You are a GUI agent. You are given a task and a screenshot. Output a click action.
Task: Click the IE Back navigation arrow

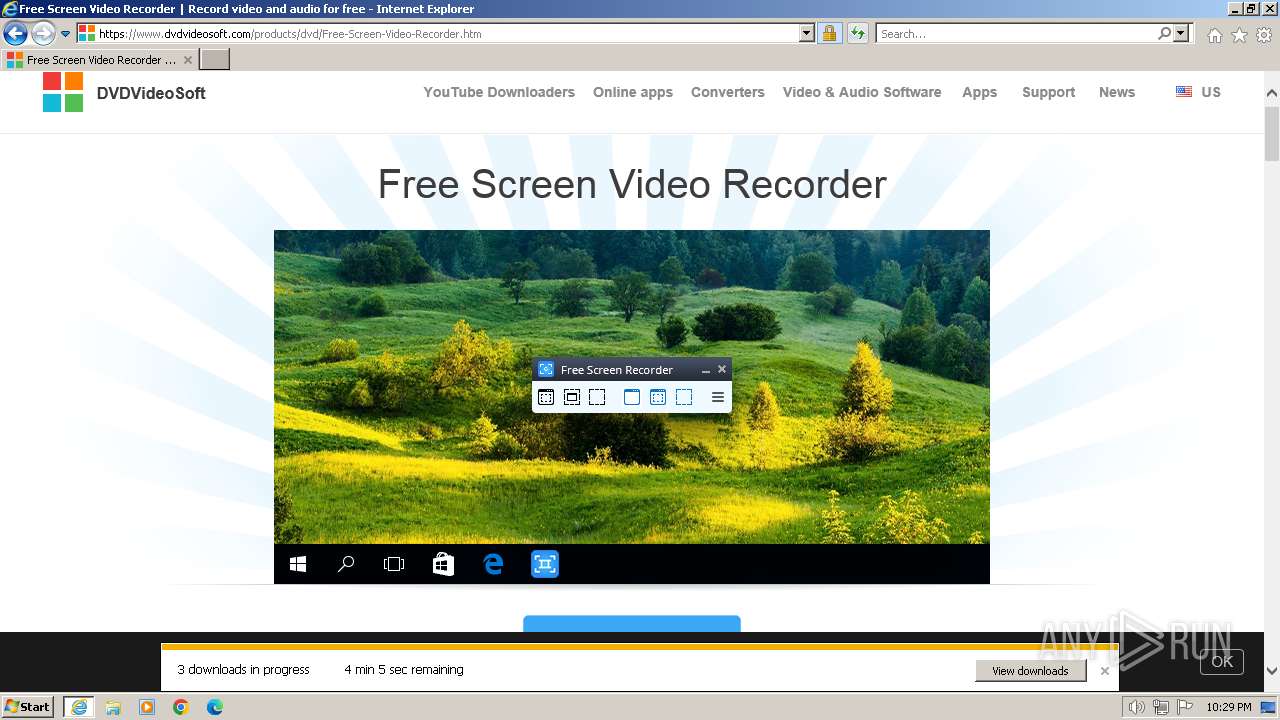tap(15, 34)
